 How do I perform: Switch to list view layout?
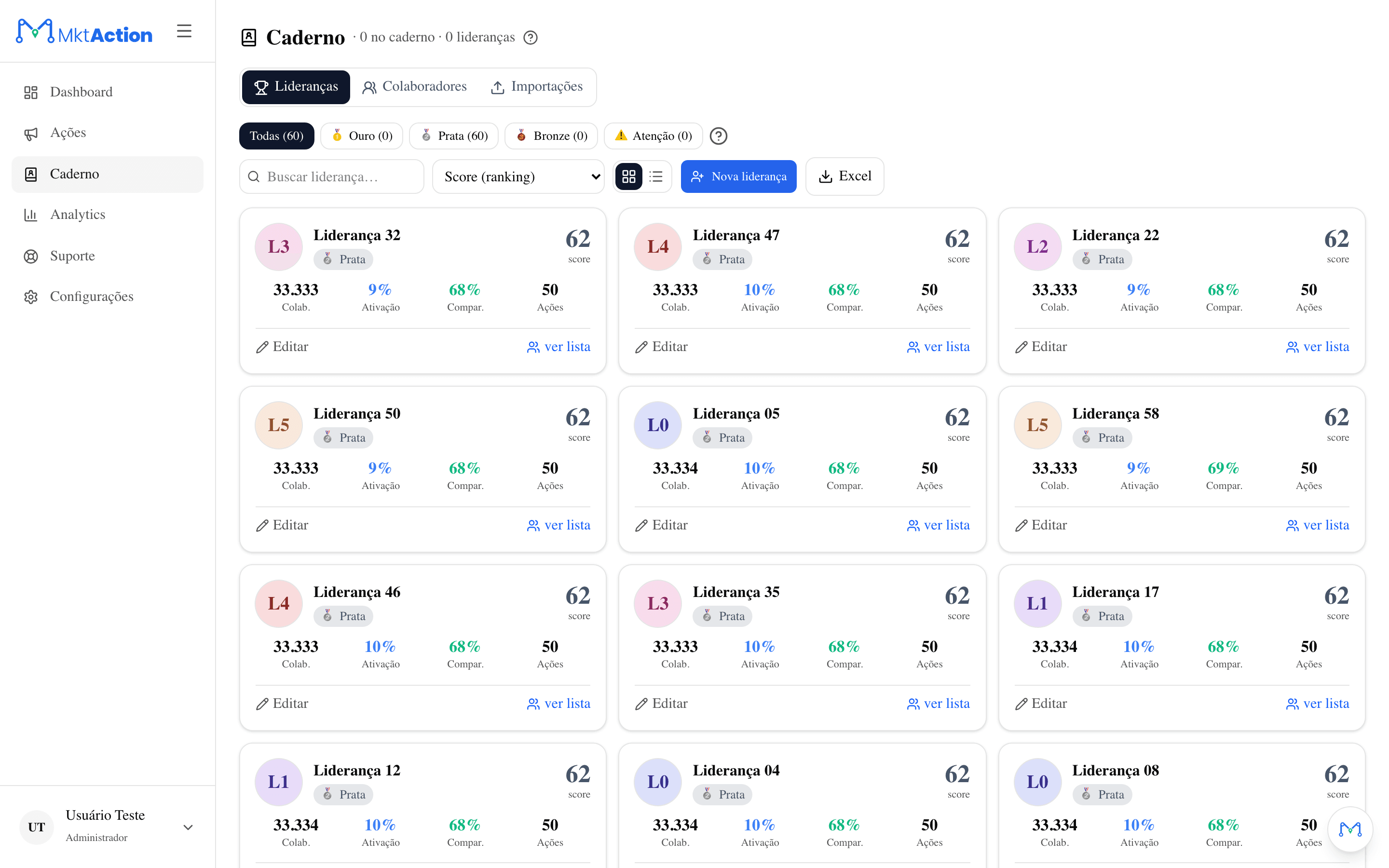(656, 176)
